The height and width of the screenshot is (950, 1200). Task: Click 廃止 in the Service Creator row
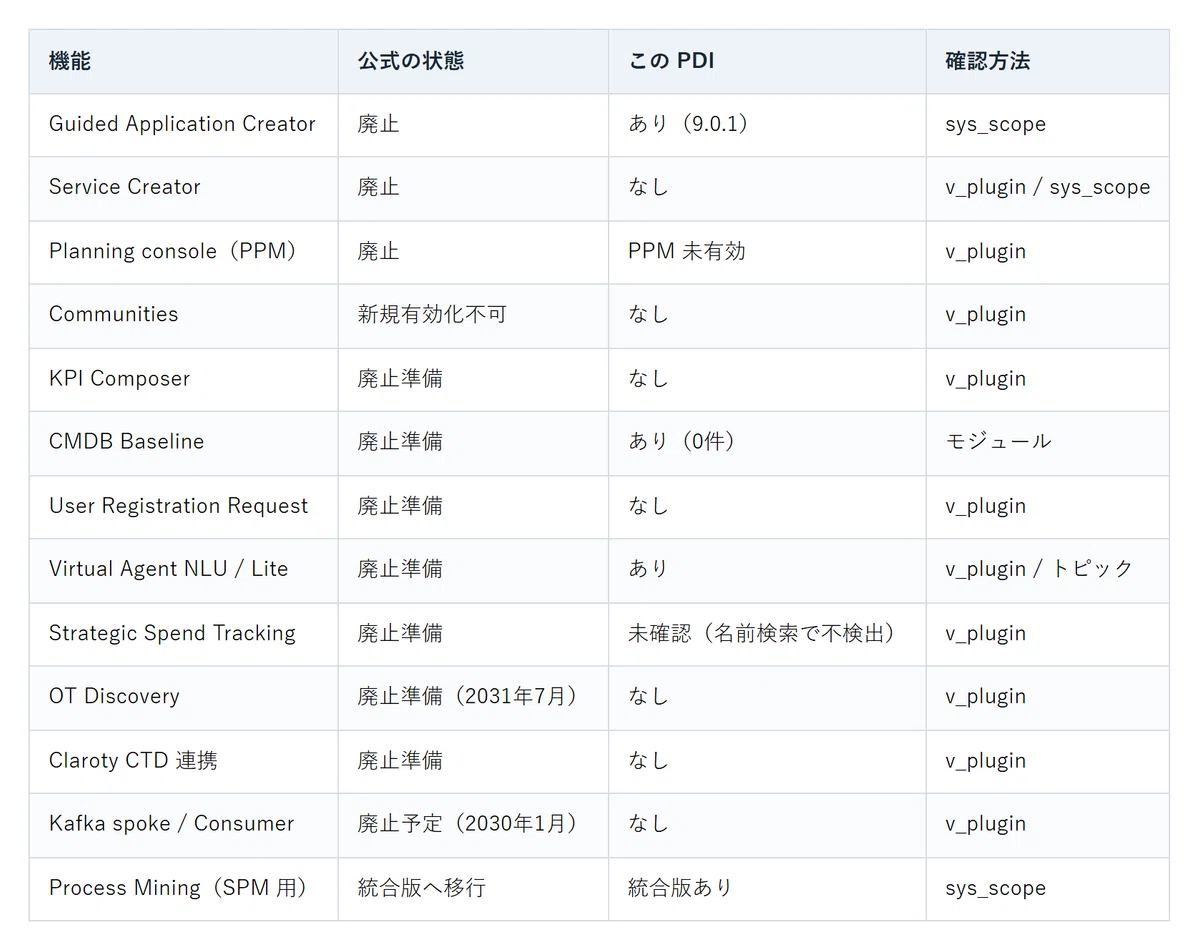click(378, 187)
